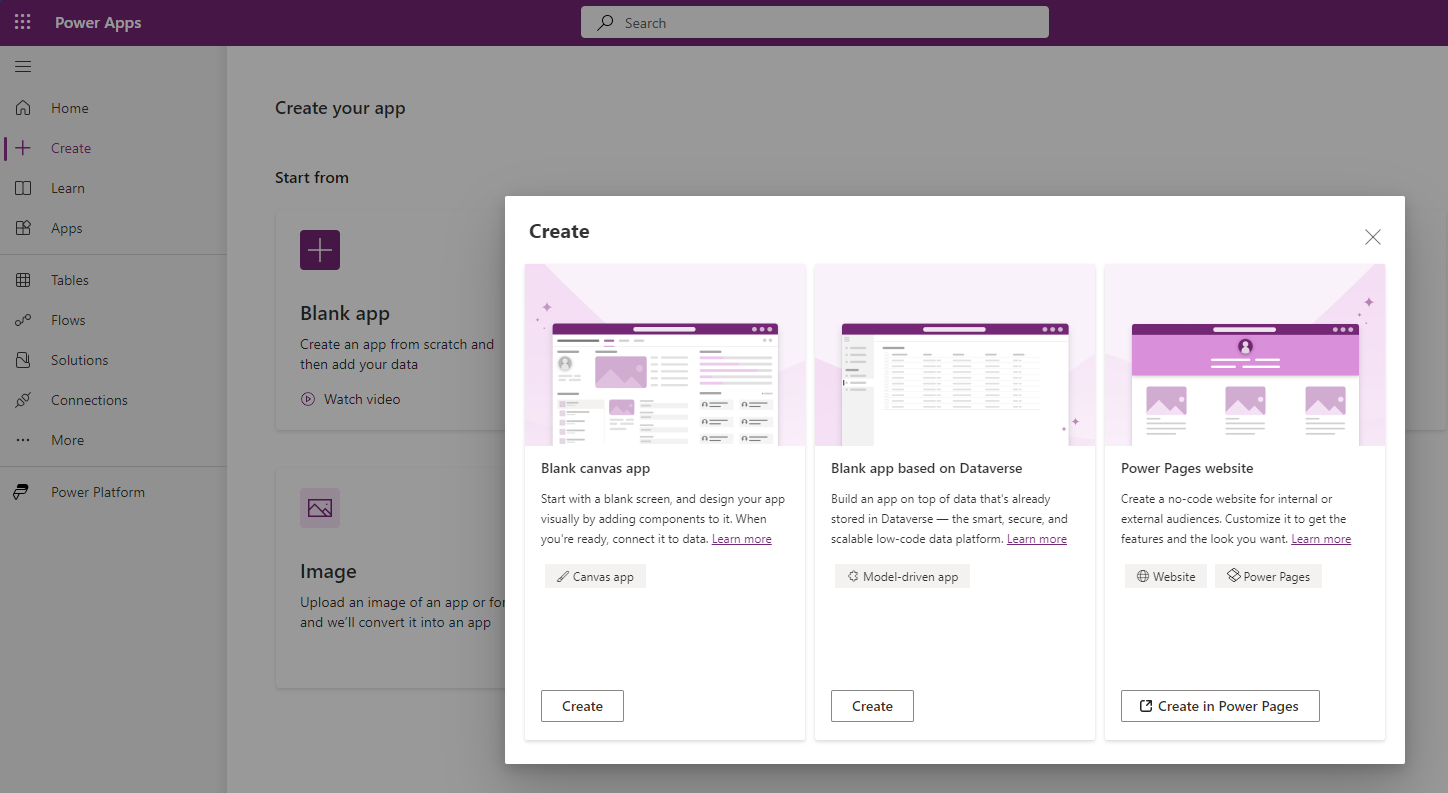Click Create under Blank canvas app
The width and height of the screenshot is (1448, 793).
pyautogui.click(x=582, y=706)
